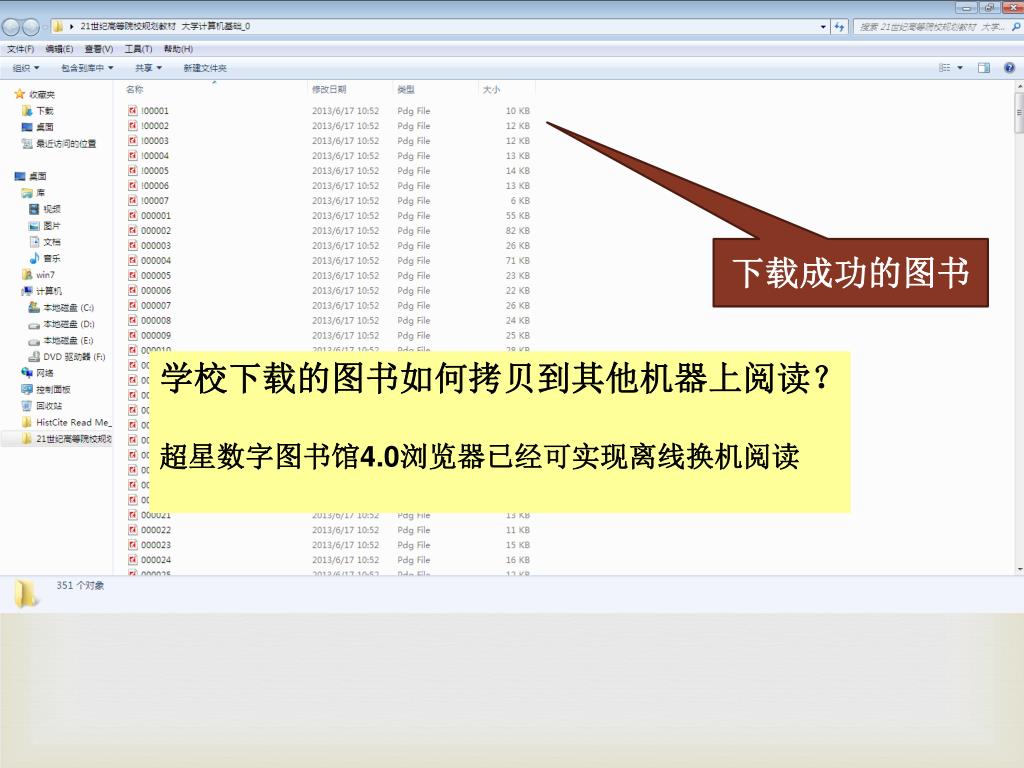Select 收藏夹 in navigation pane
1024x768 pixels.
[35, 95]
